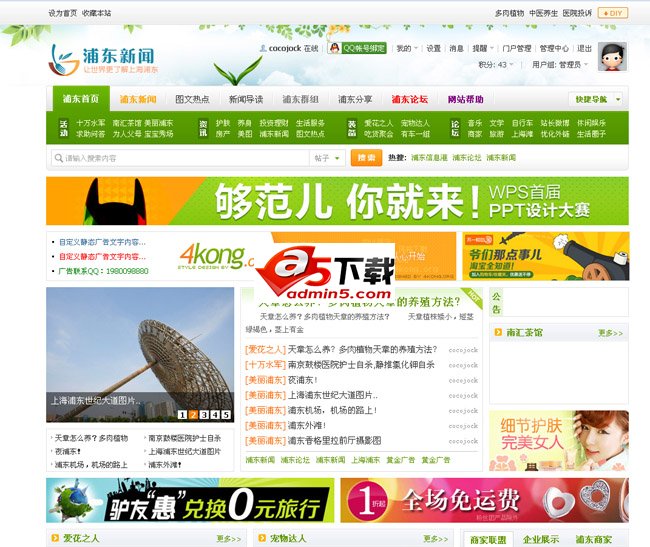Open the 门户管理 link
650x547 pixels.
(x=517, y=48)
